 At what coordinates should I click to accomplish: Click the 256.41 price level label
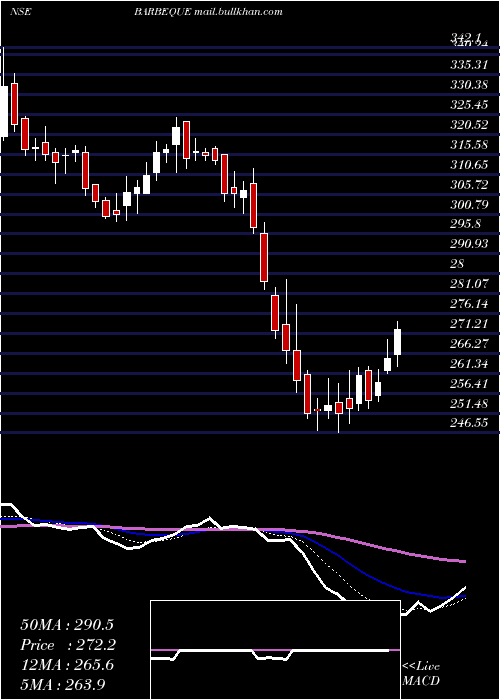469,383
